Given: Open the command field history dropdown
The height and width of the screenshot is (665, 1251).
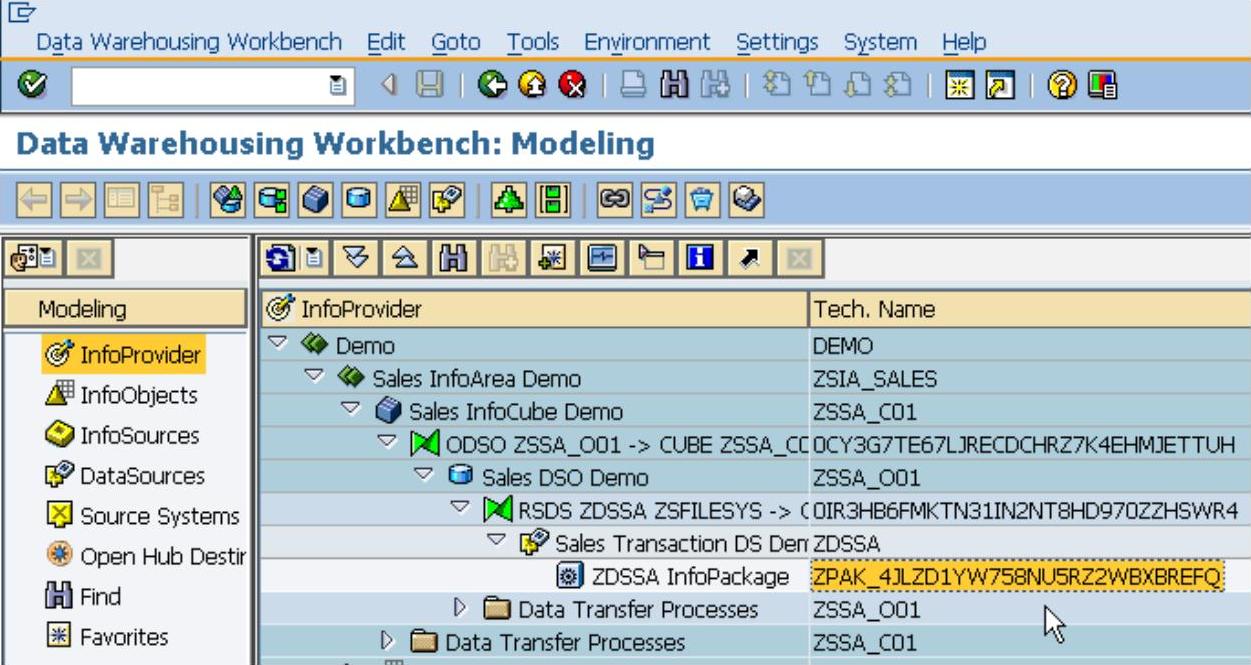Looking at the screenshot, I should [338, 86].
